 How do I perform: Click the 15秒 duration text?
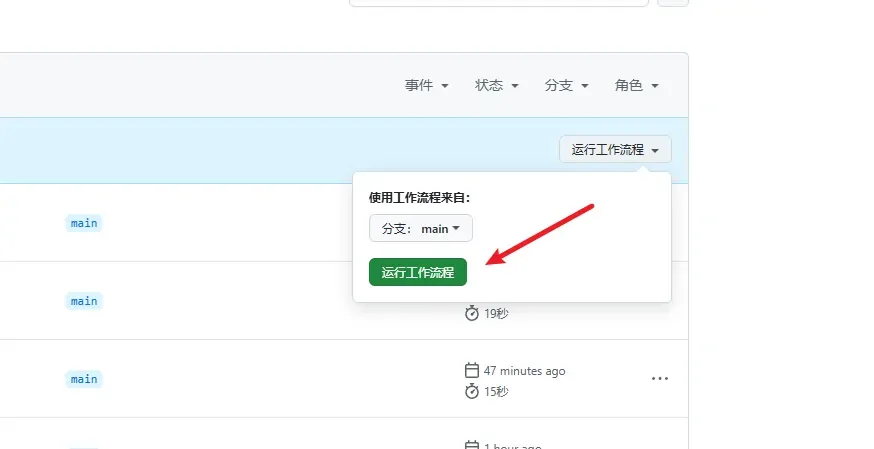coord(496,392)
